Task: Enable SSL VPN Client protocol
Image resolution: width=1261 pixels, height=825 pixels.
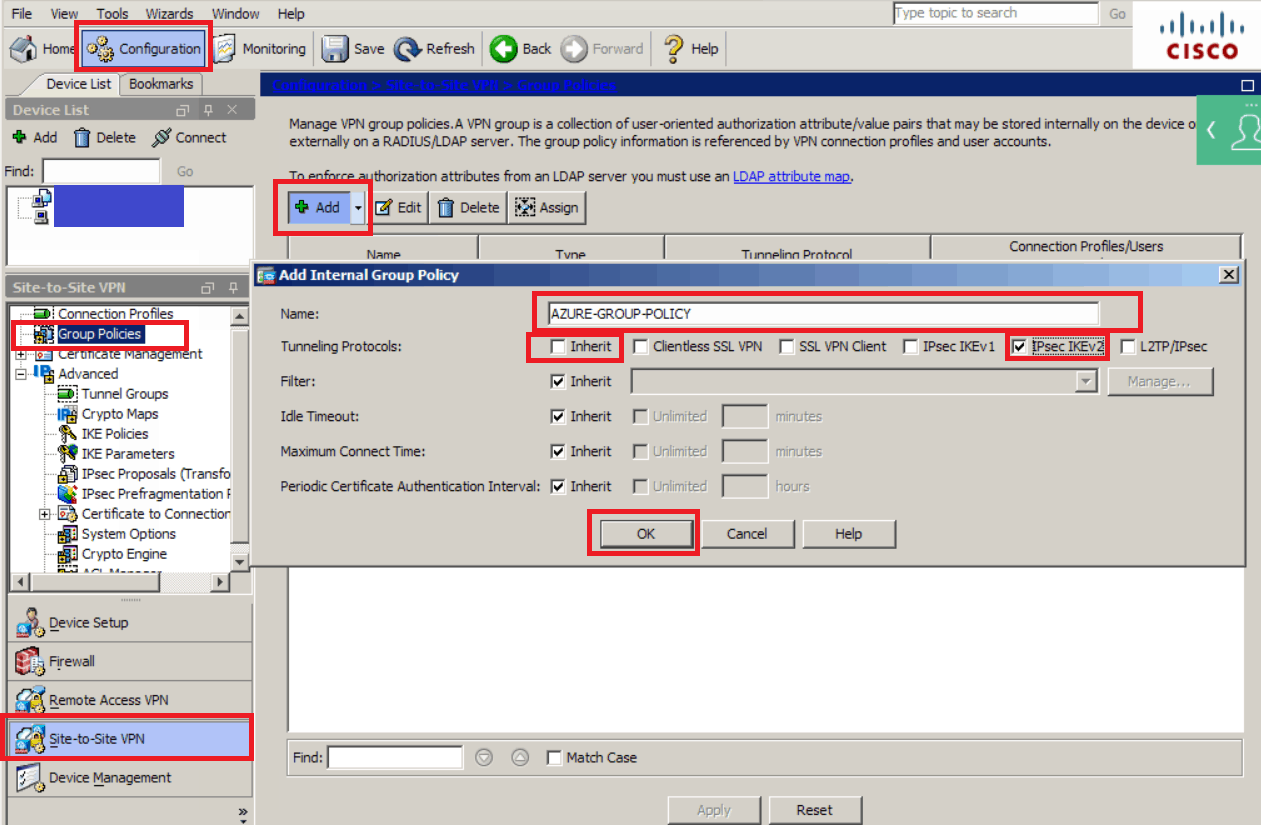Action: click(x=787, y=347)
